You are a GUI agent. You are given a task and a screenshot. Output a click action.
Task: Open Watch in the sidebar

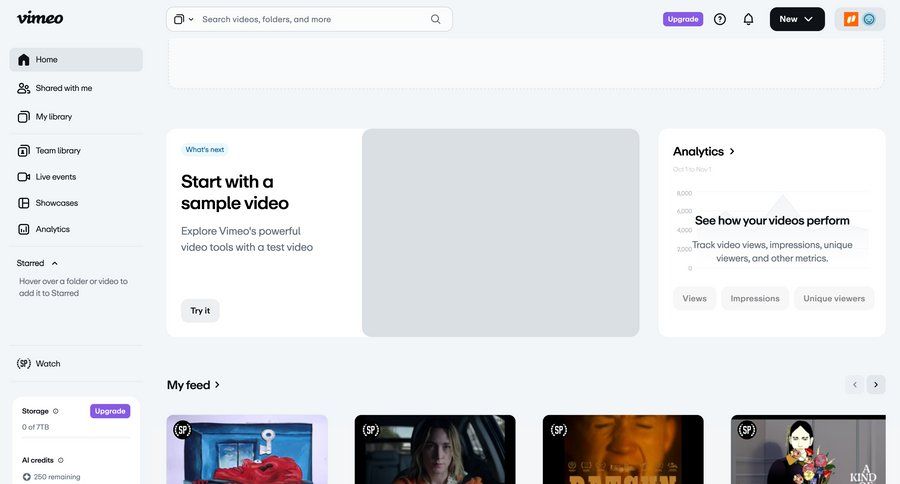click(x=76, y=363)
